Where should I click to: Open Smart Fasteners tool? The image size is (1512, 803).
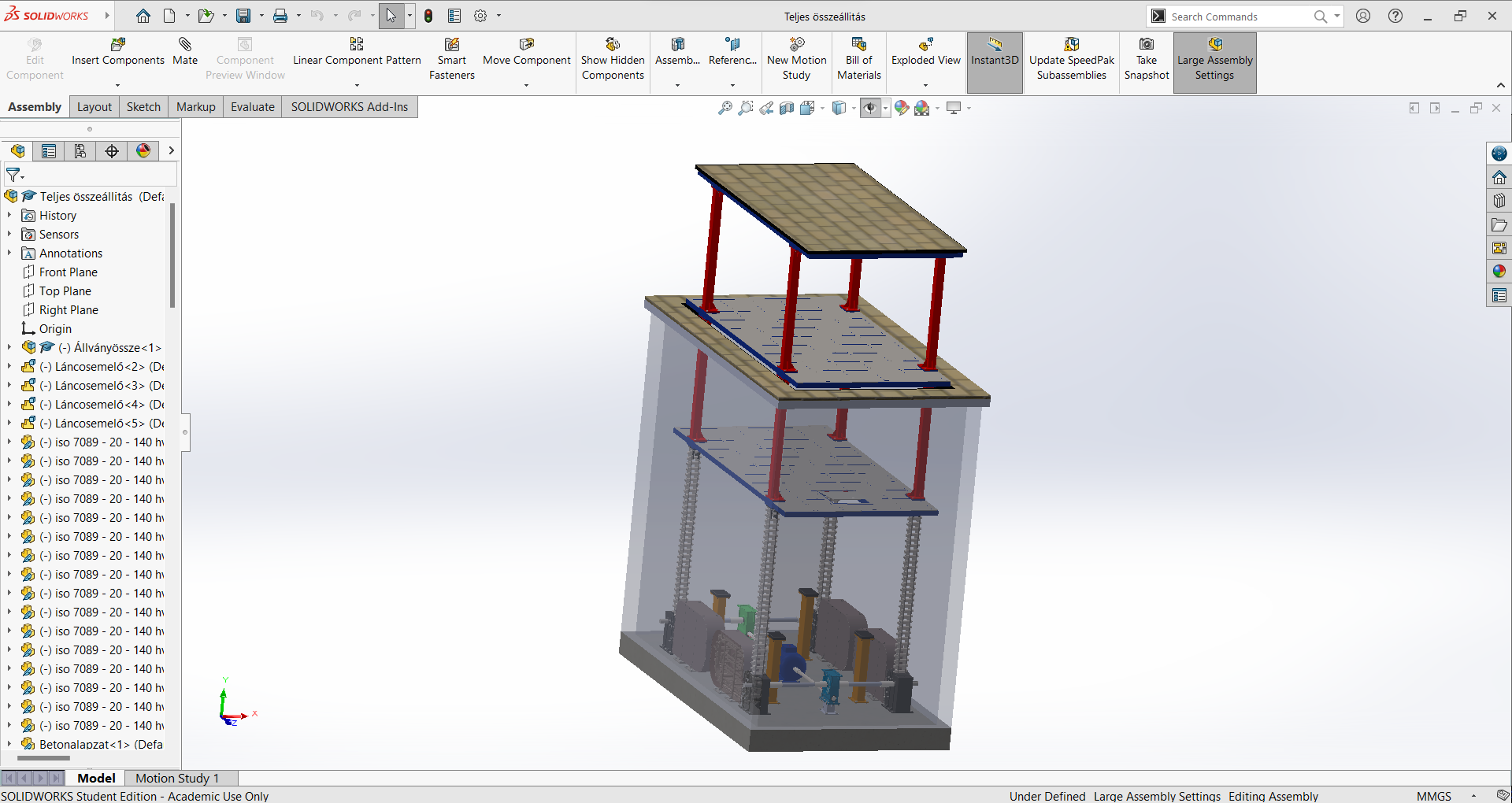[x=451, y=45]
